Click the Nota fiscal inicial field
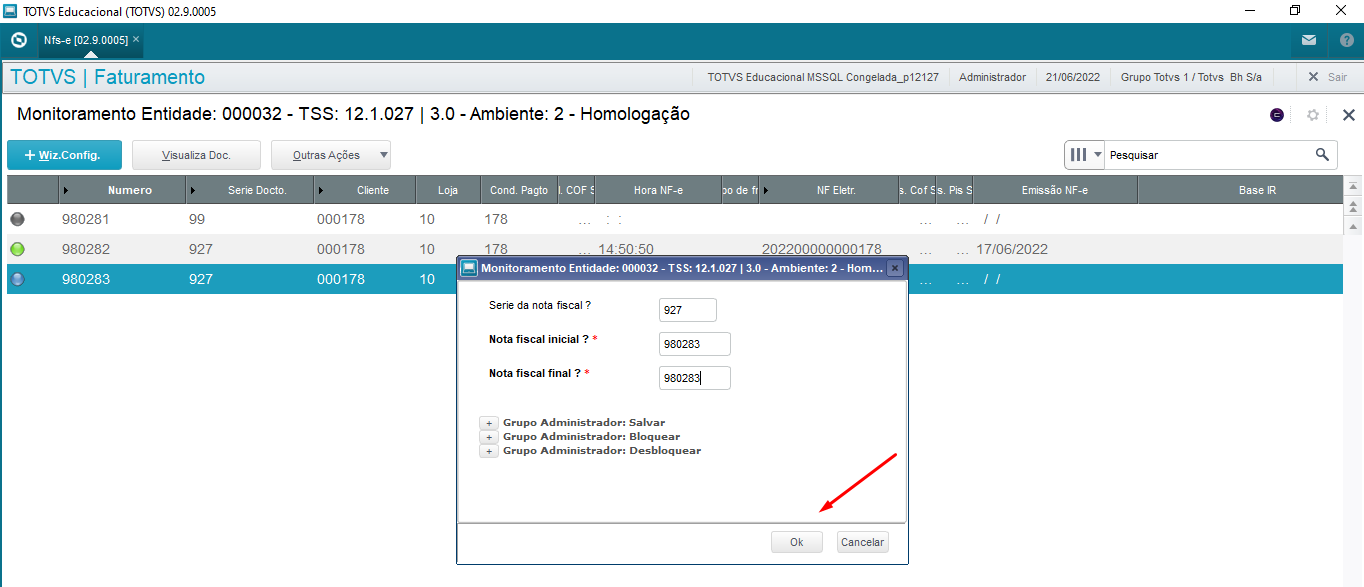 695,344
